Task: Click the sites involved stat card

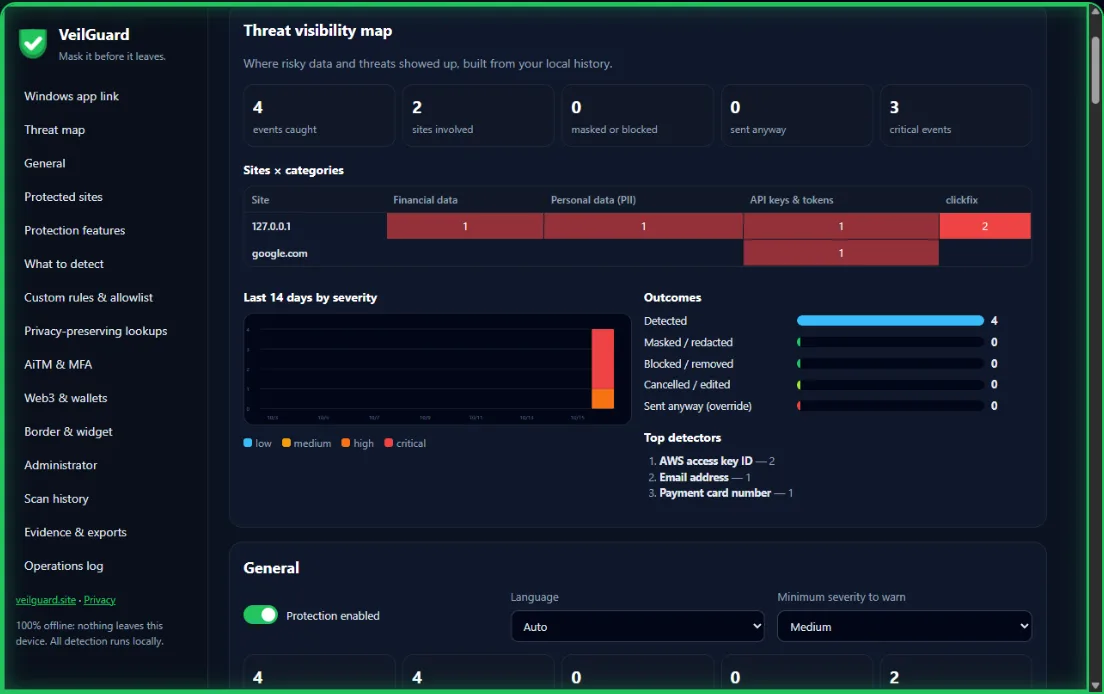Action: pos(478,116)
